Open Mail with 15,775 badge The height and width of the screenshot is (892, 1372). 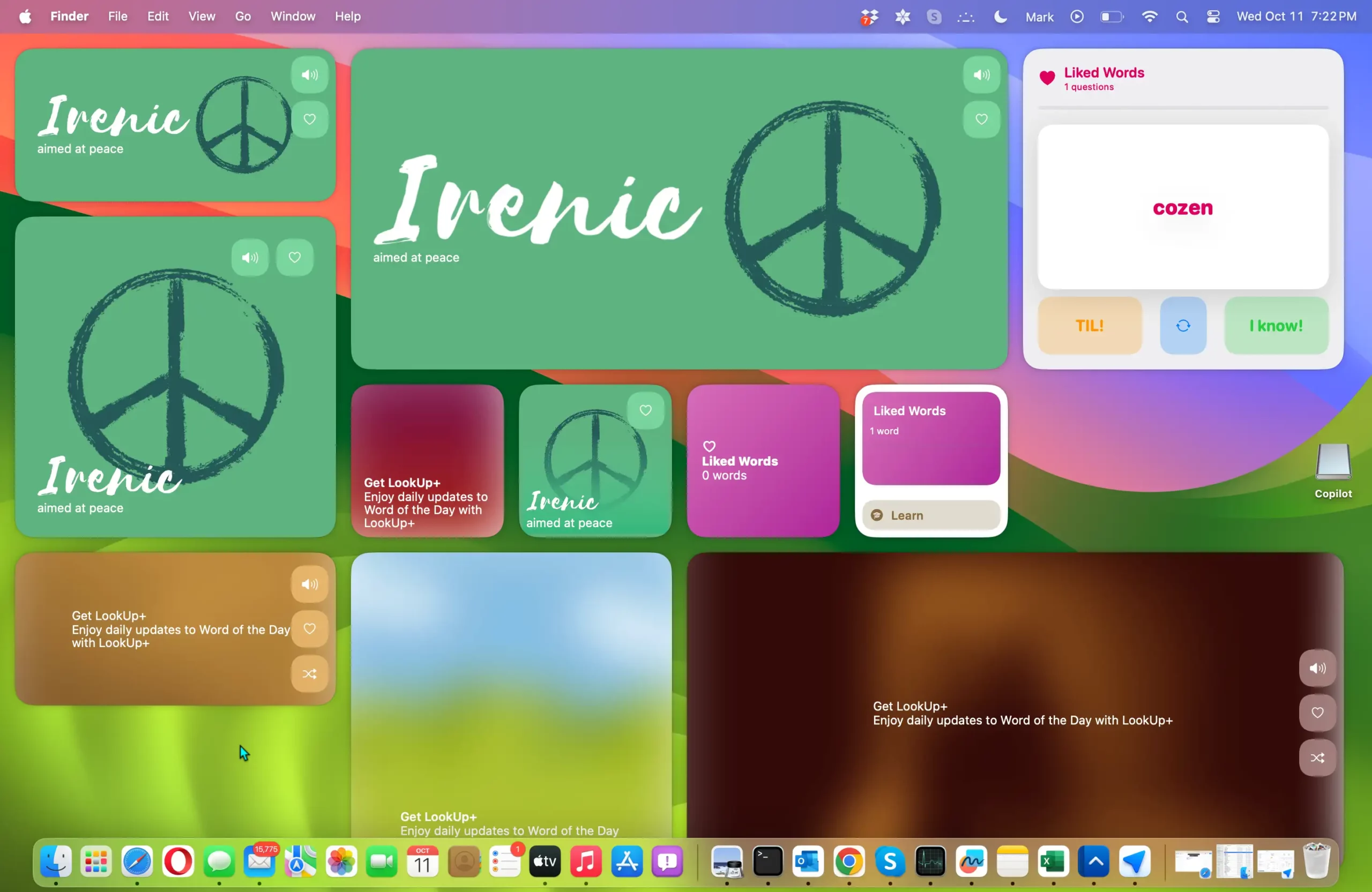[260, 861]
